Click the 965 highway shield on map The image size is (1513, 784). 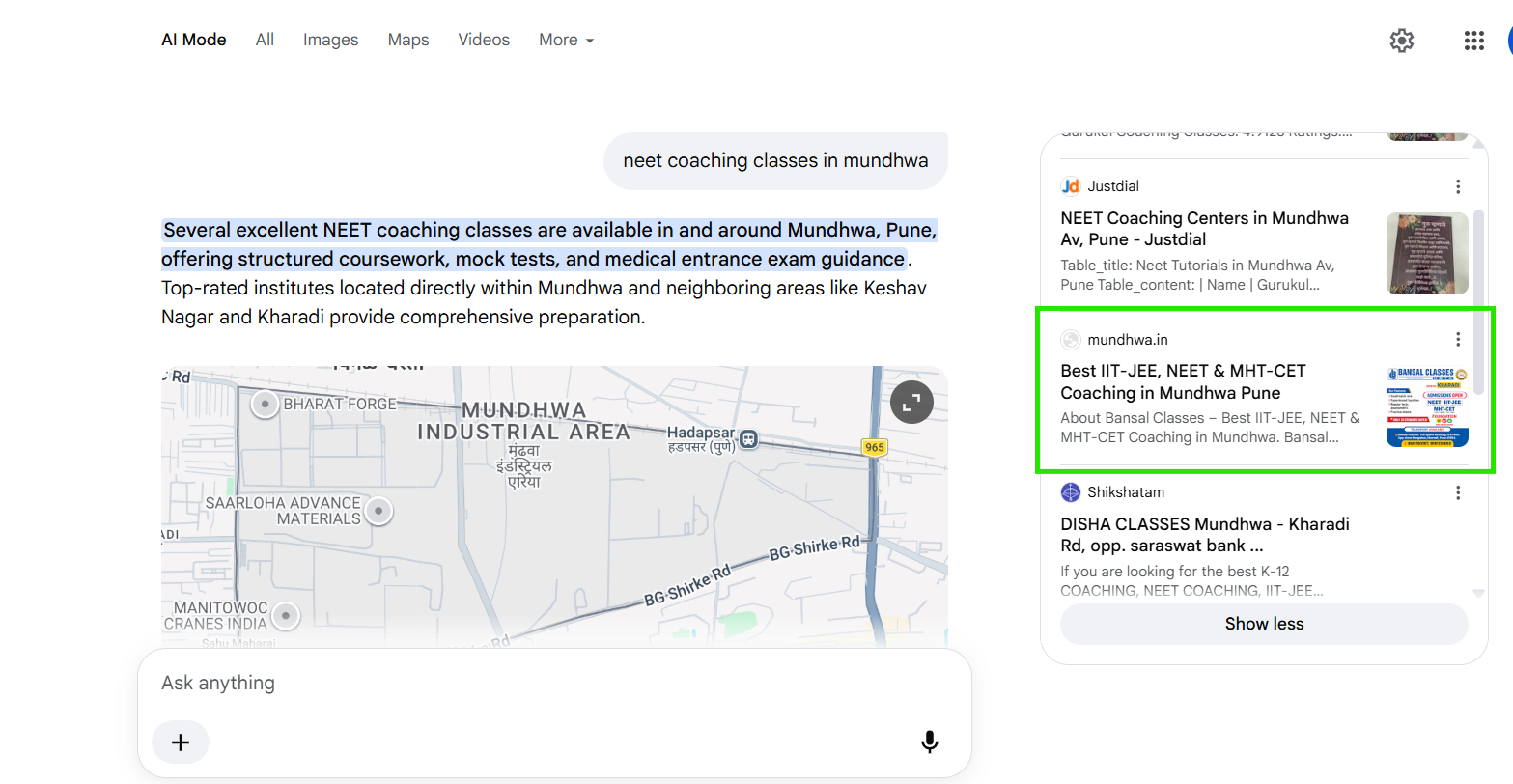(875, 447)
